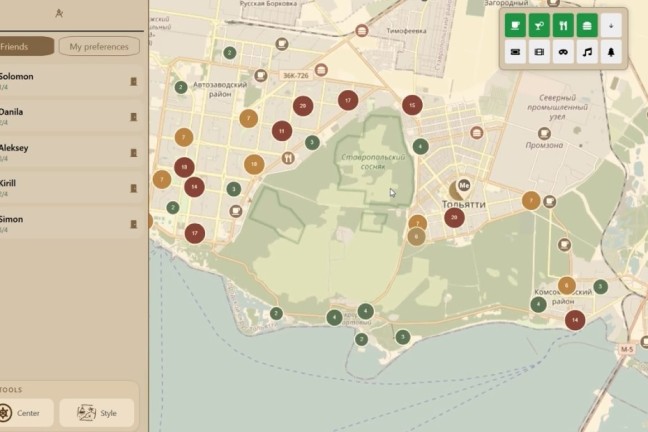Enable the ticket category filter
This screenshot has width=648, height=432.
[x=515, y=52]
